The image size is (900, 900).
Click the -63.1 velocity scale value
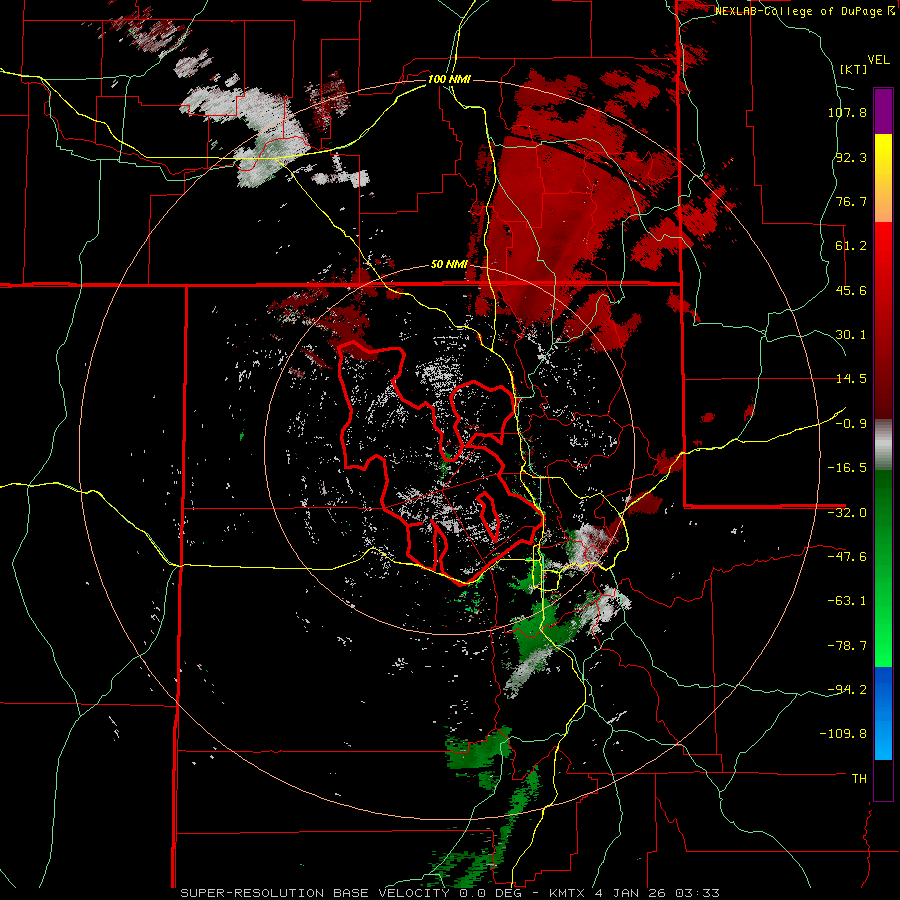tap(847, 601)
